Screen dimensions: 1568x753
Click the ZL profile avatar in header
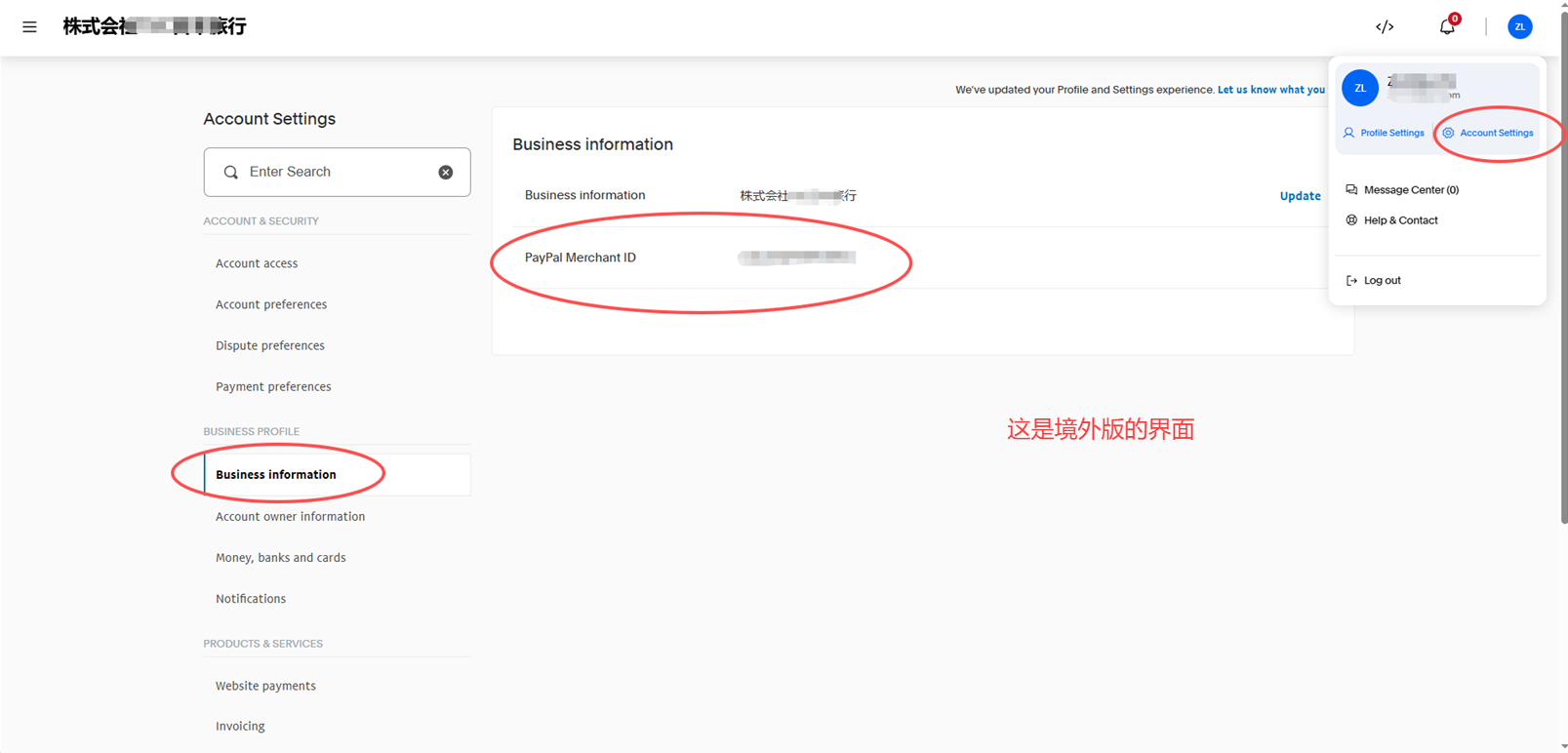coord(1519,26)
